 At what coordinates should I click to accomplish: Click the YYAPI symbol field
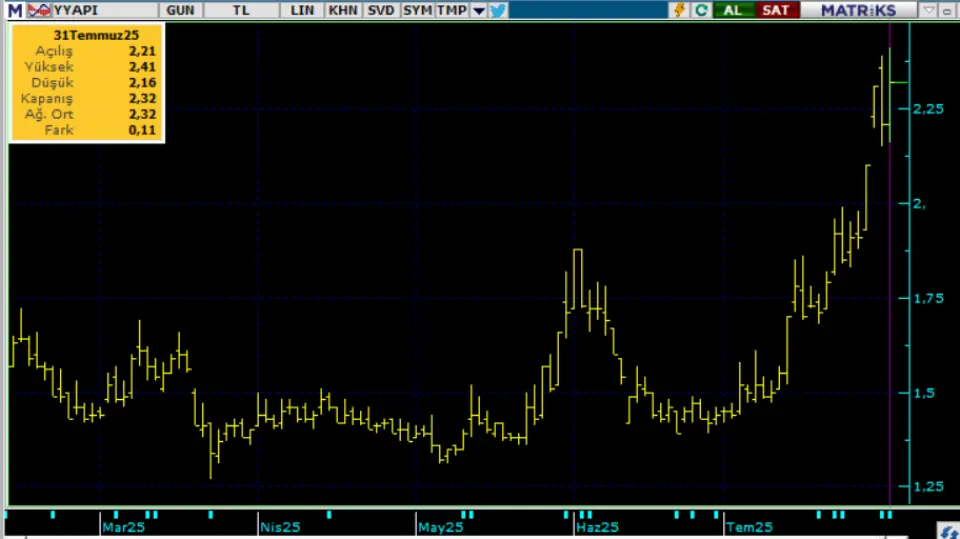tap(104, 10)
